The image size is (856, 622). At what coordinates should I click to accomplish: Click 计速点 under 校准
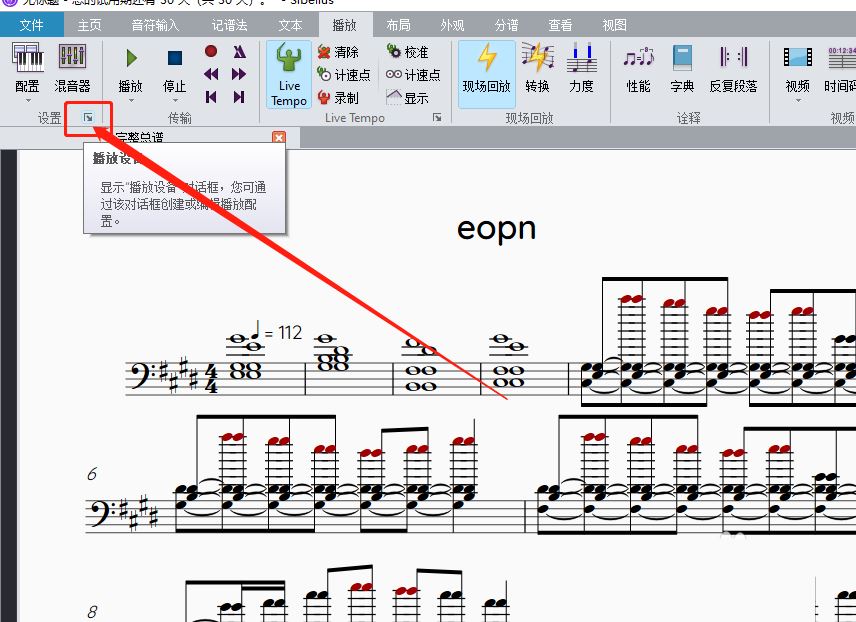click(x=413, y=75)
